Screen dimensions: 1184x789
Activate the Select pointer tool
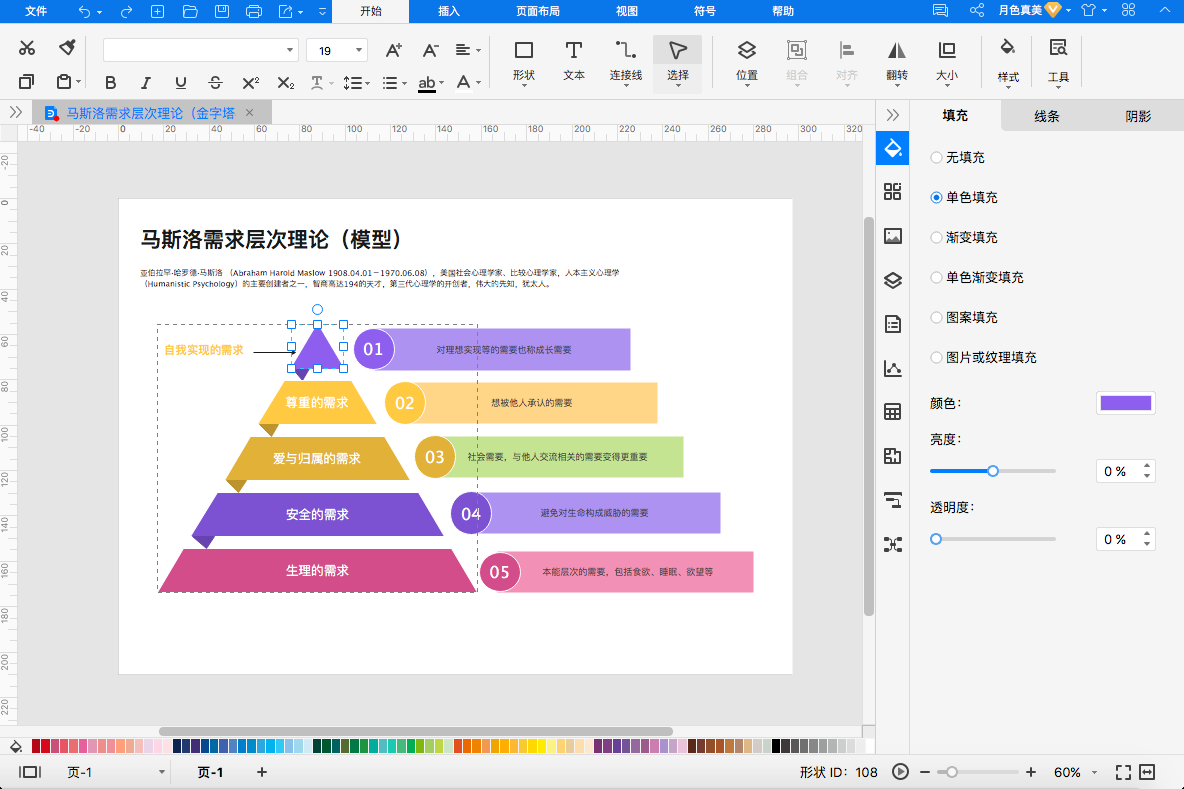pos(678,61)
